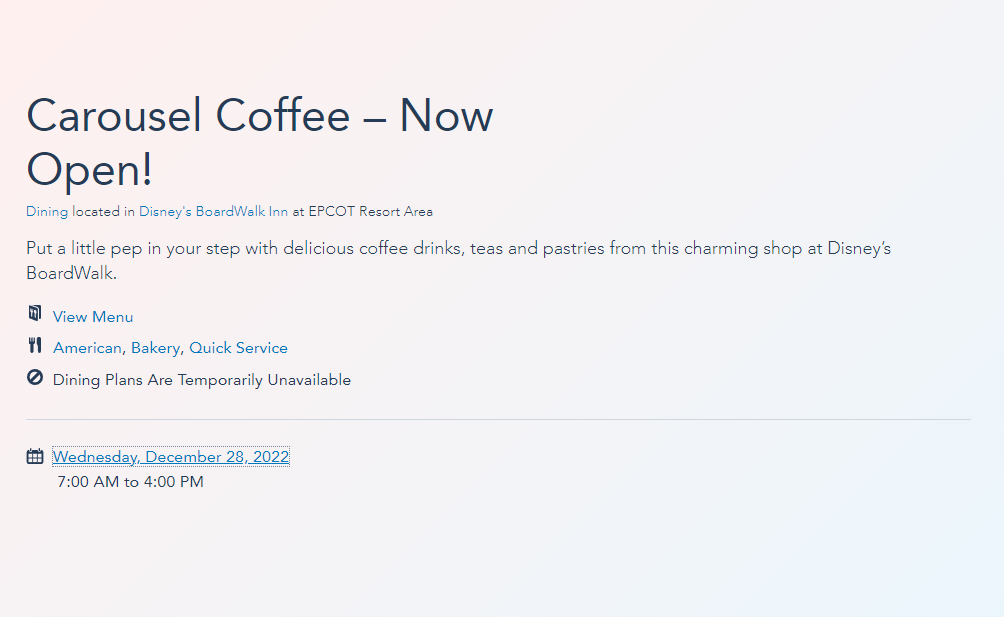Click the 'located in' text after Dining
This screenshot has width=1004, height=617.
point(103,212)
